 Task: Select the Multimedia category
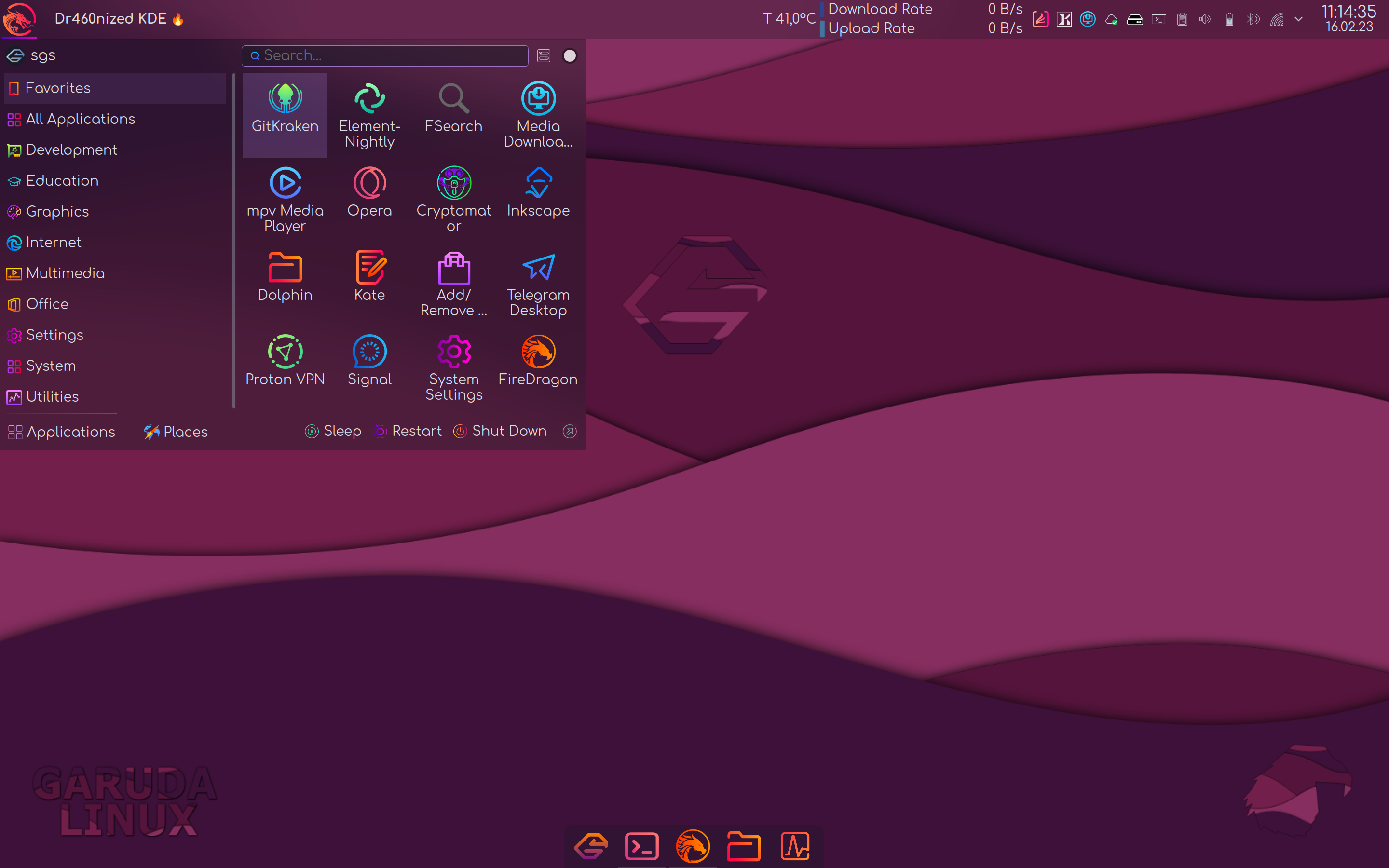[65, 273]
